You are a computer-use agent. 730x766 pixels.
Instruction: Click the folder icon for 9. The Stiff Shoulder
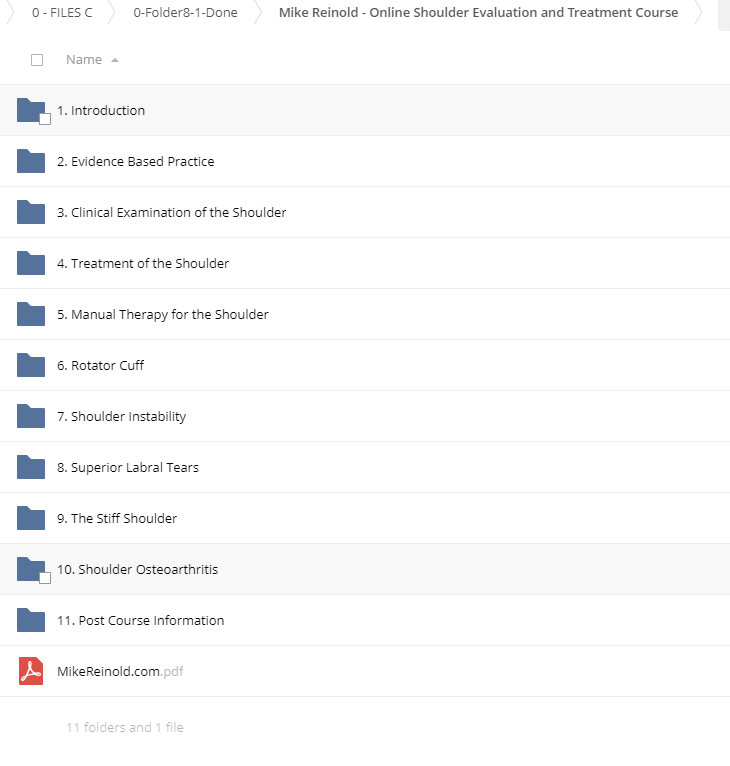[x=31, y=518]
